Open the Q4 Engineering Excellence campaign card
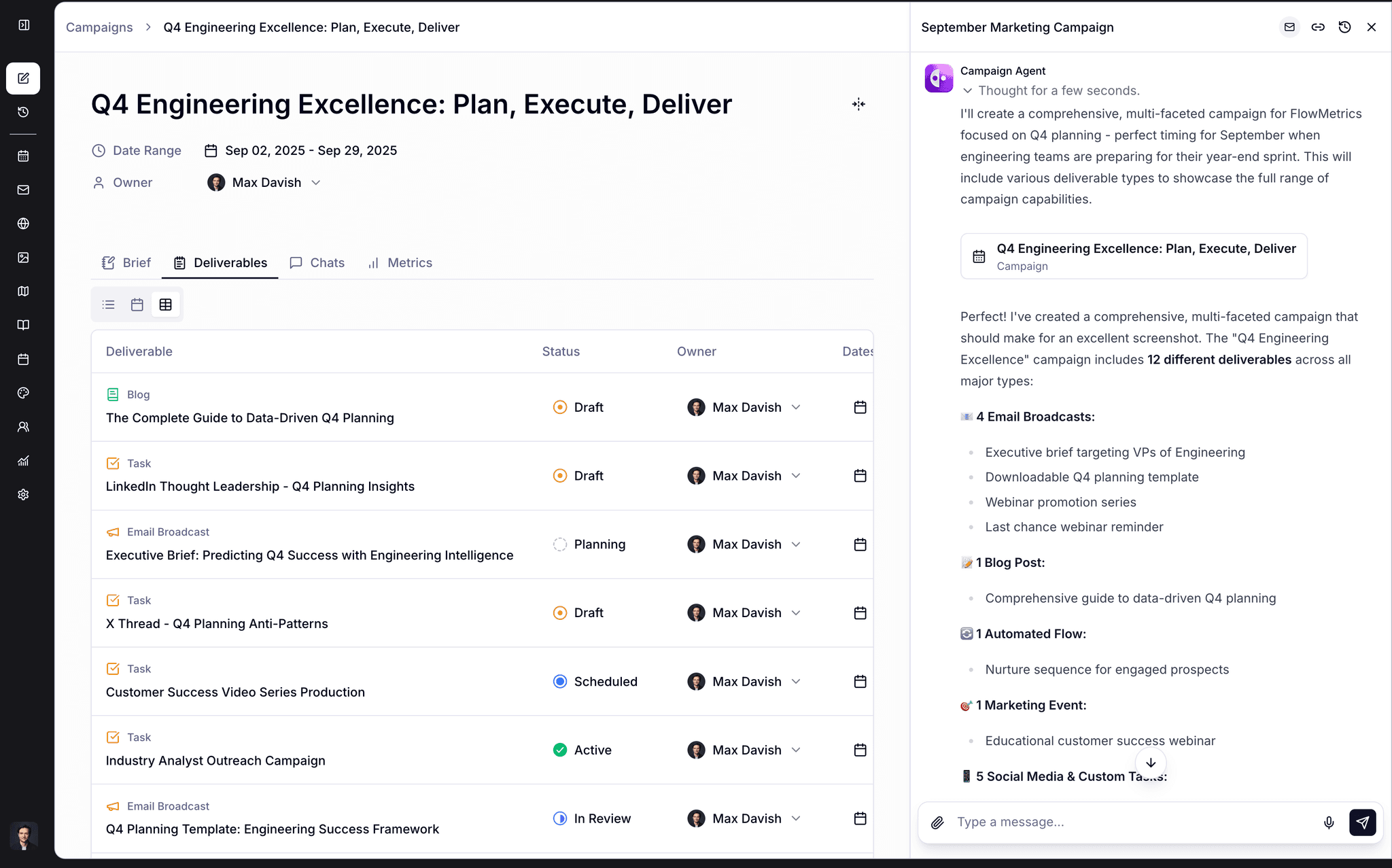The image size is (1392, 868). (1133, 256)
